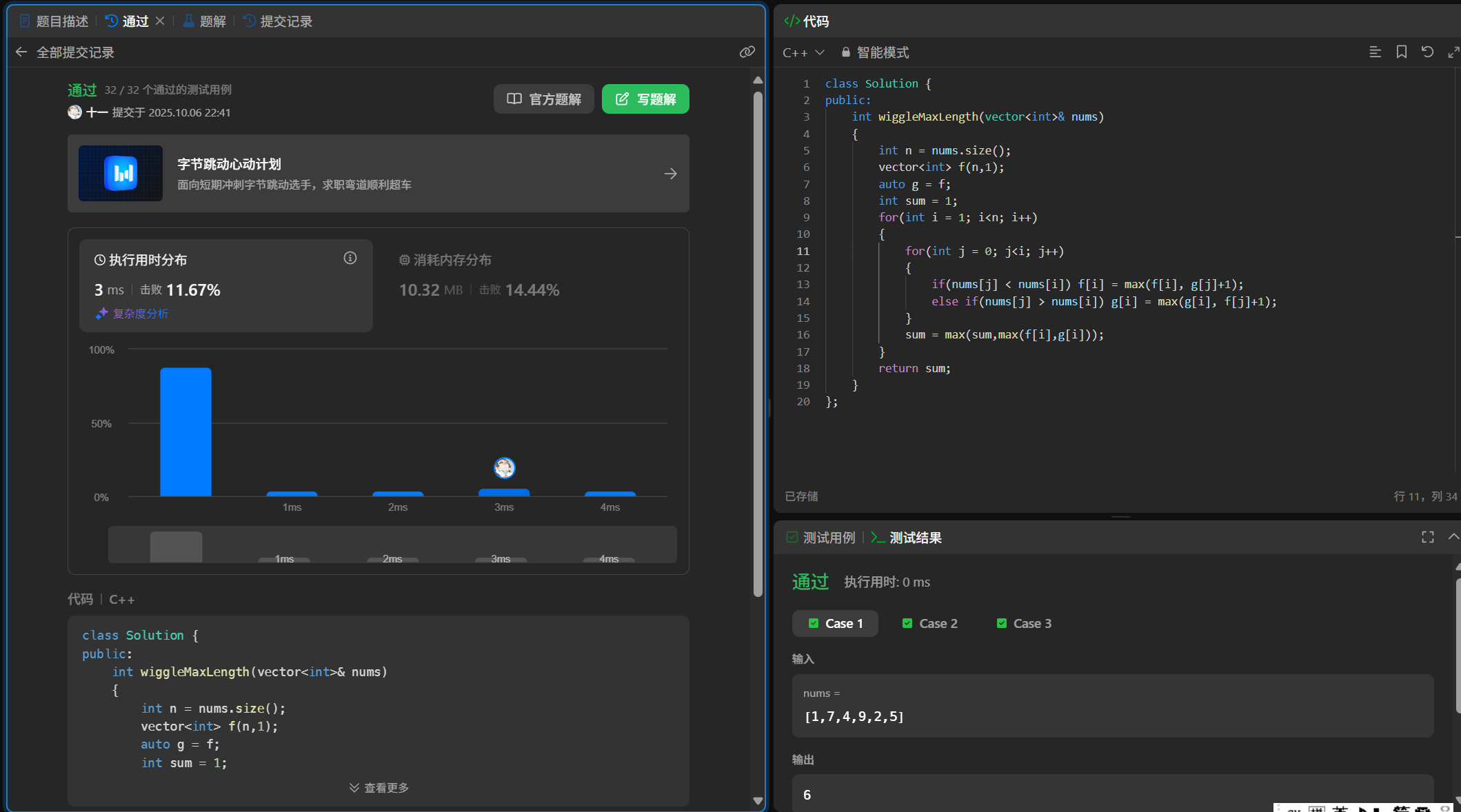1461x812 pixels.
Task: Click the format code icon
Action: click(x=1375, y=52)
